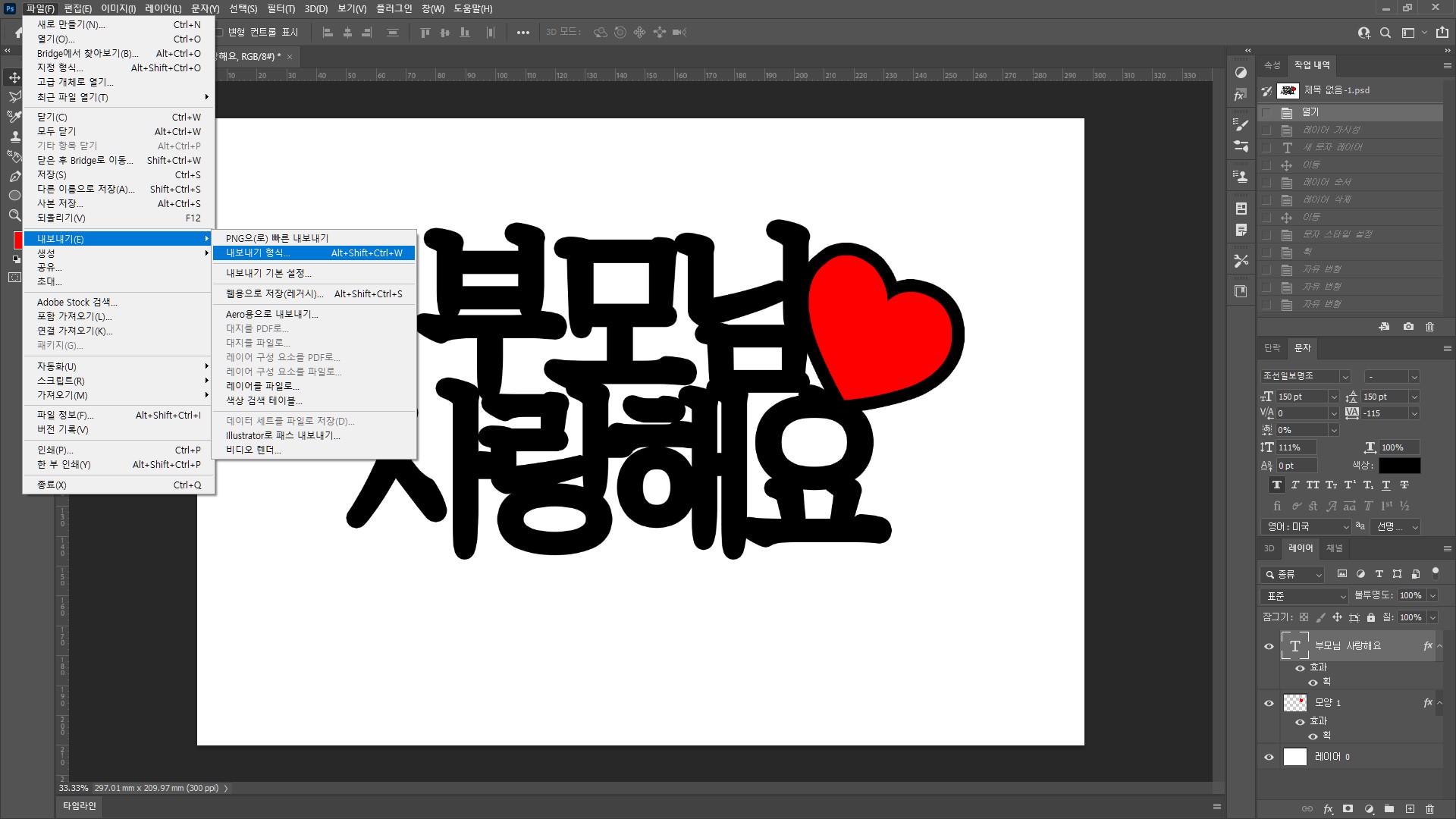Expand the 조선일보명조 font family dropdown
Screen dimensions: 1456x819
pyautogui.click(x=1345, y=377)
